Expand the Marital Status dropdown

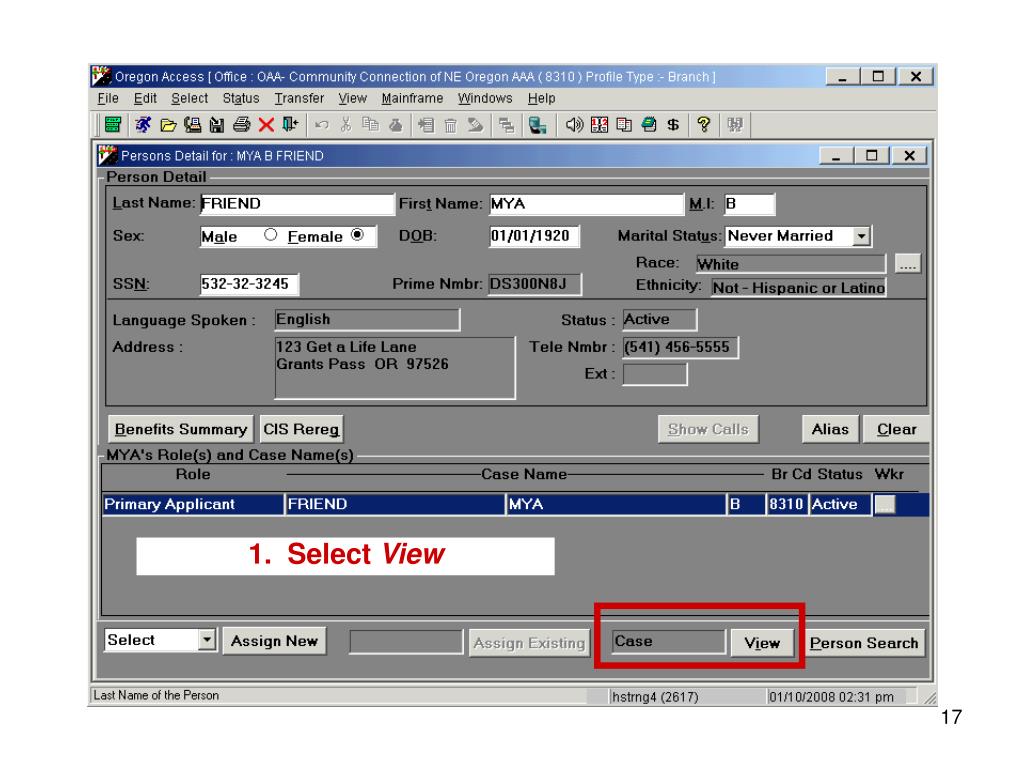click(862, 236)
